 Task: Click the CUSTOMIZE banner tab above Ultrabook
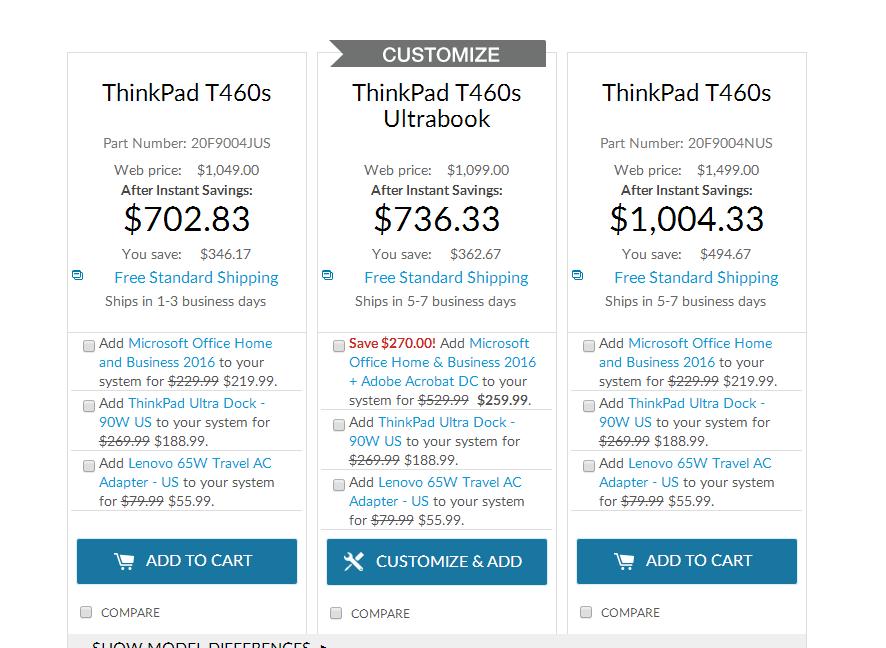click(440, 54)
